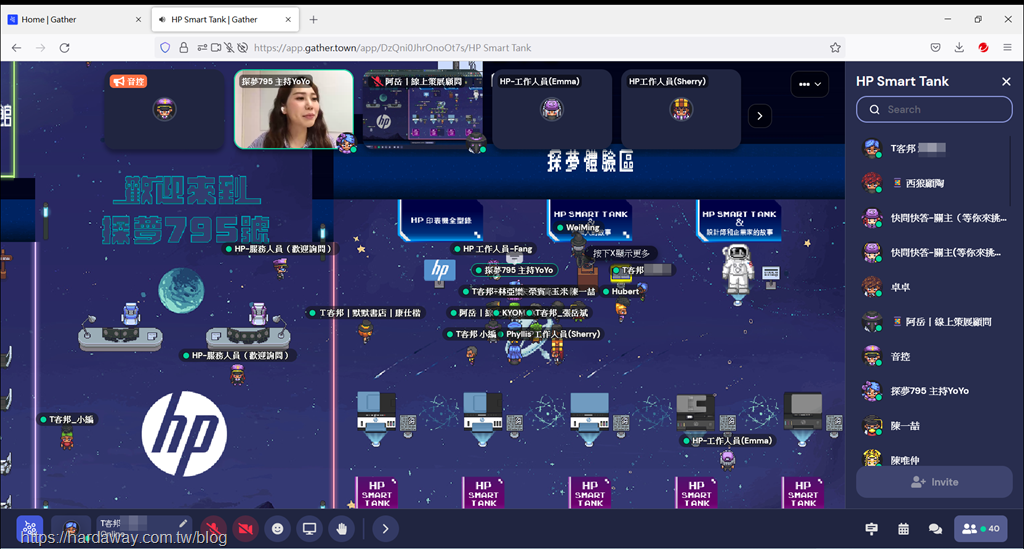The image size is (1024, 549).
Task: Click your avatar preview in bottom bar
Action: tap(71, 529)
